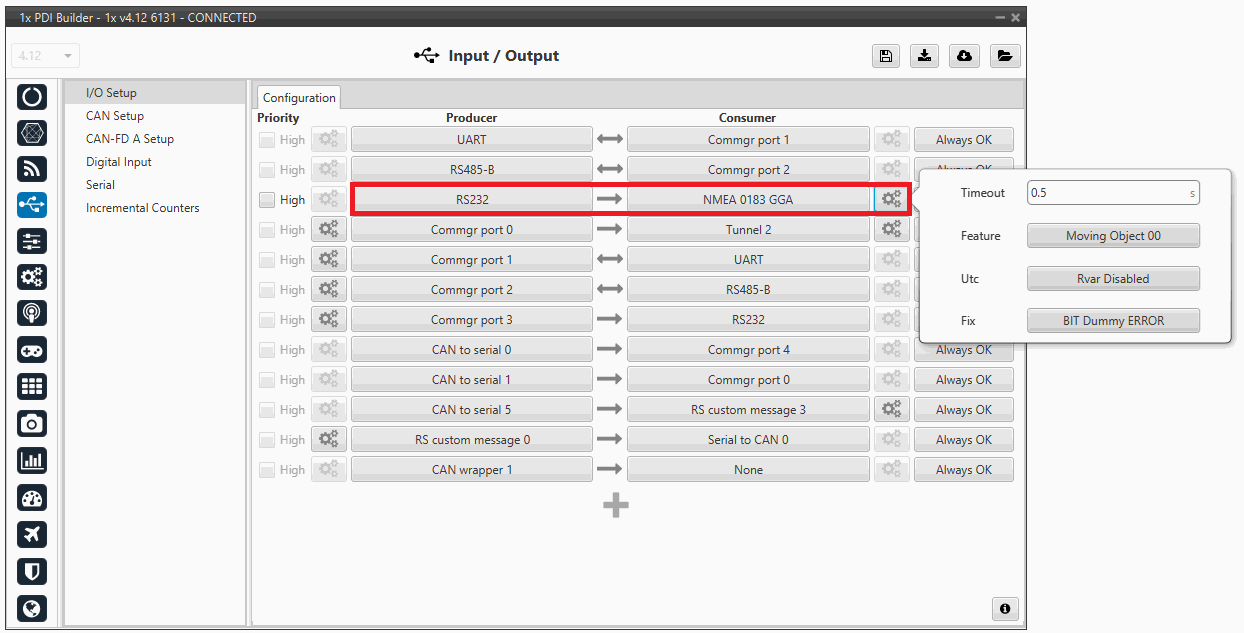Image resolution: width=1244 pixels, height=633 pixels.
Task: Click the open folder icon
Action: pos(1005,56)
